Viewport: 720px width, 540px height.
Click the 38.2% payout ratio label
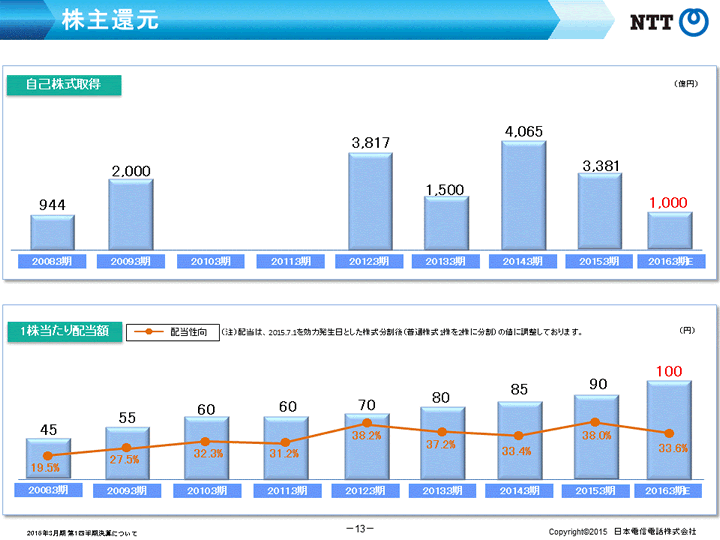click(366, 435)
